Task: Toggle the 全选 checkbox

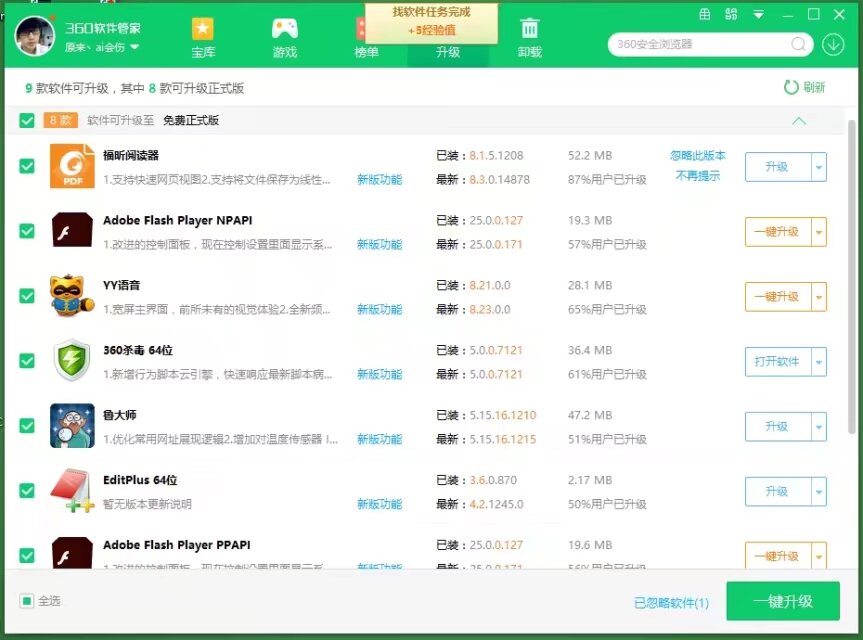Action: 27,601
